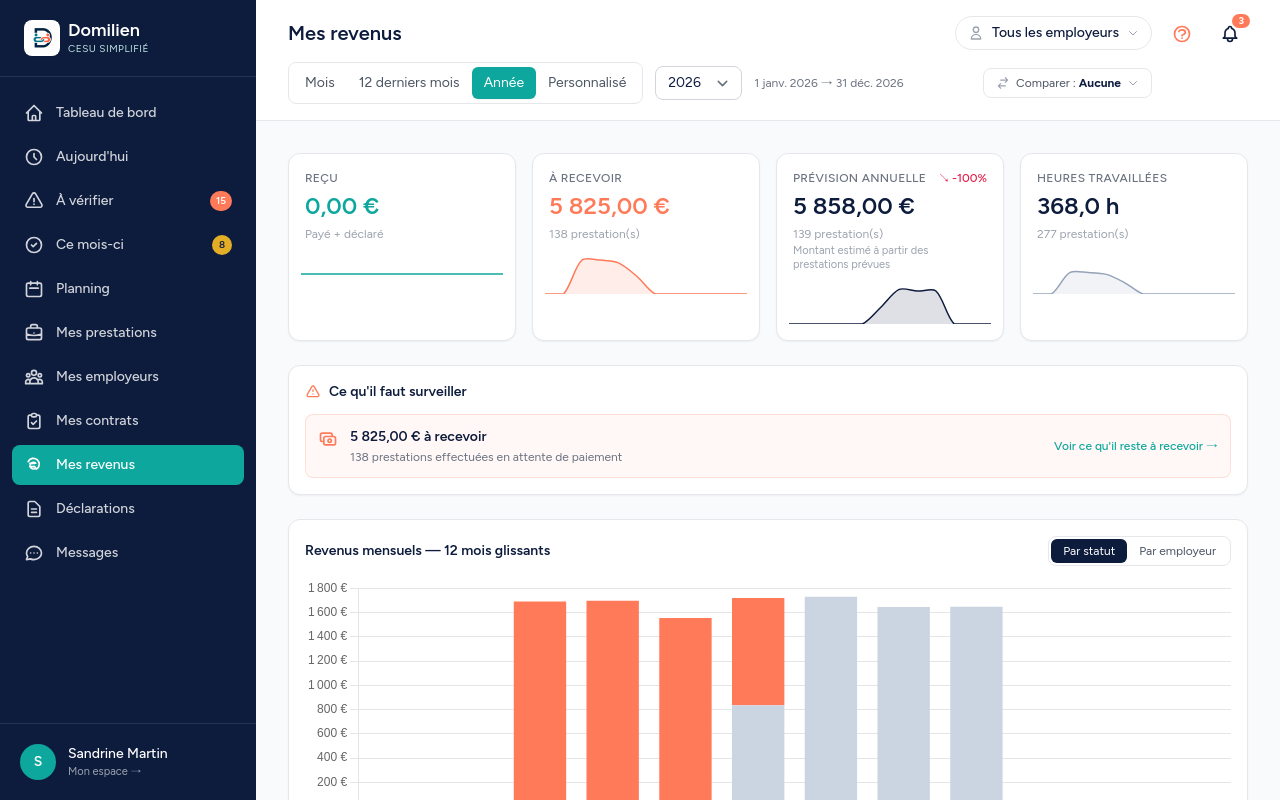Select the Par statut chart toggle
Screen dimensions: 1280x800
(1089, 551)
